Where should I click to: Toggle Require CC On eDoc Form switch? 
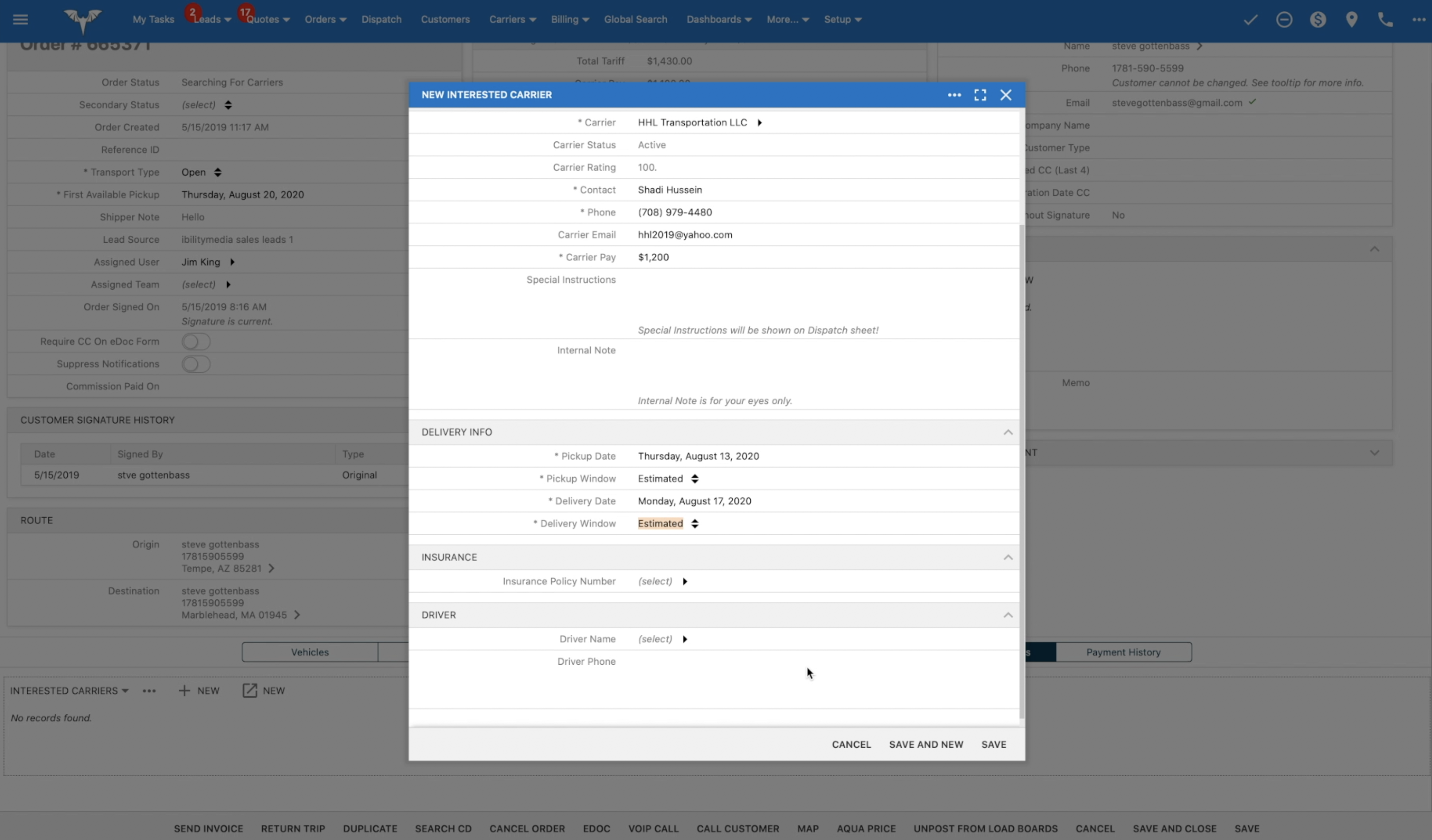click(196, 341)
